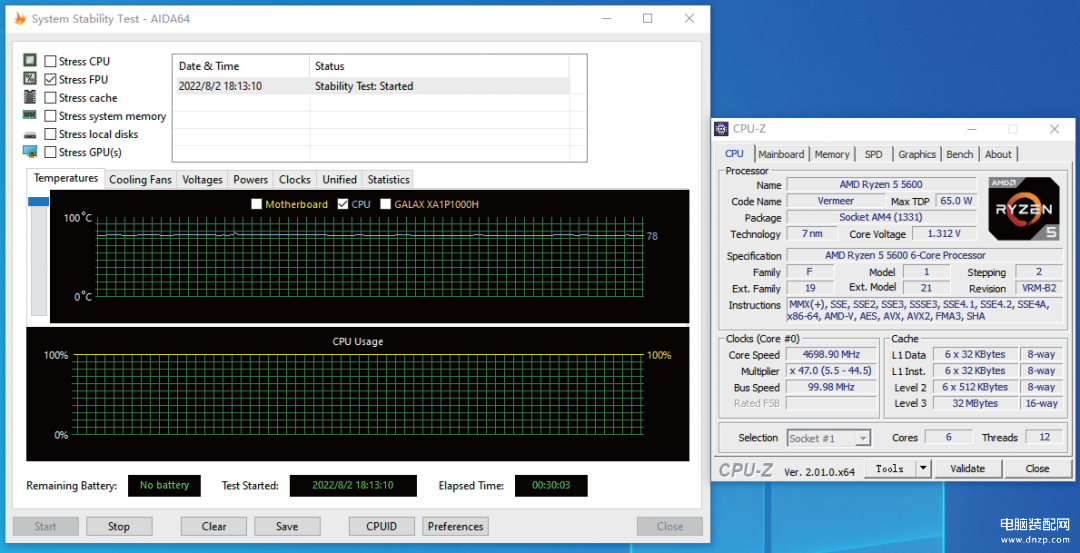Click the RAM module icon beside Stress system memory
This screenshot has height=553, width=1080.
coord(30,115)
